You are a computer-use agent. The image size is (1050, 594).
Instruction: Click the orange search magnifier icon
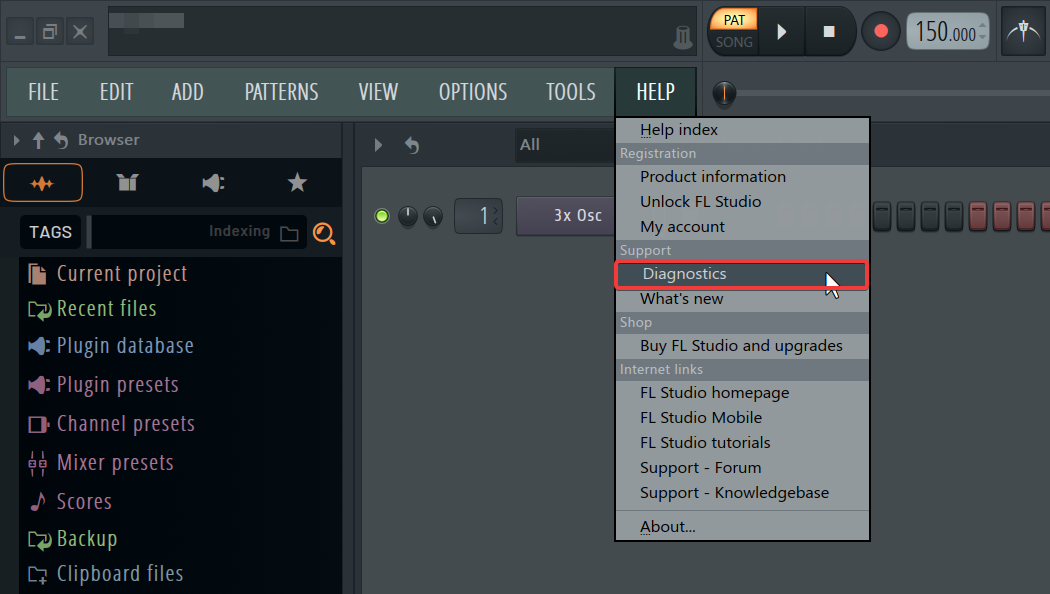click(324, 233)
